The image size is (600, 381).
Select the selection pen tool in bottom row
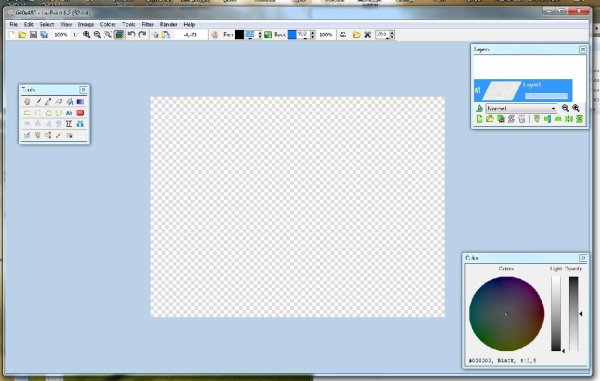(x=27, y=135)
